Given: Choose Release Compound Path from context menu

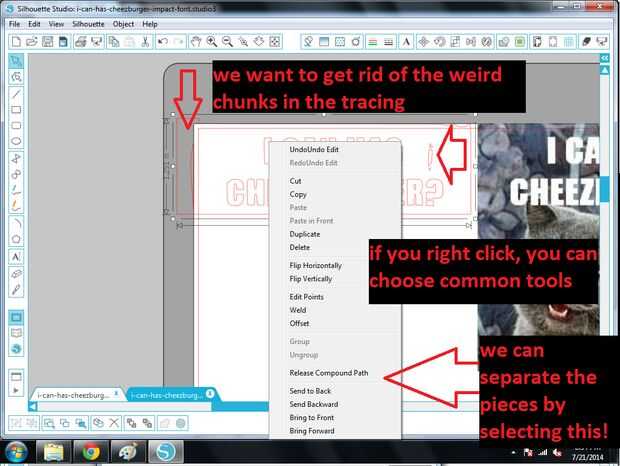Looking at the screenshot, I should pos(329,373).
